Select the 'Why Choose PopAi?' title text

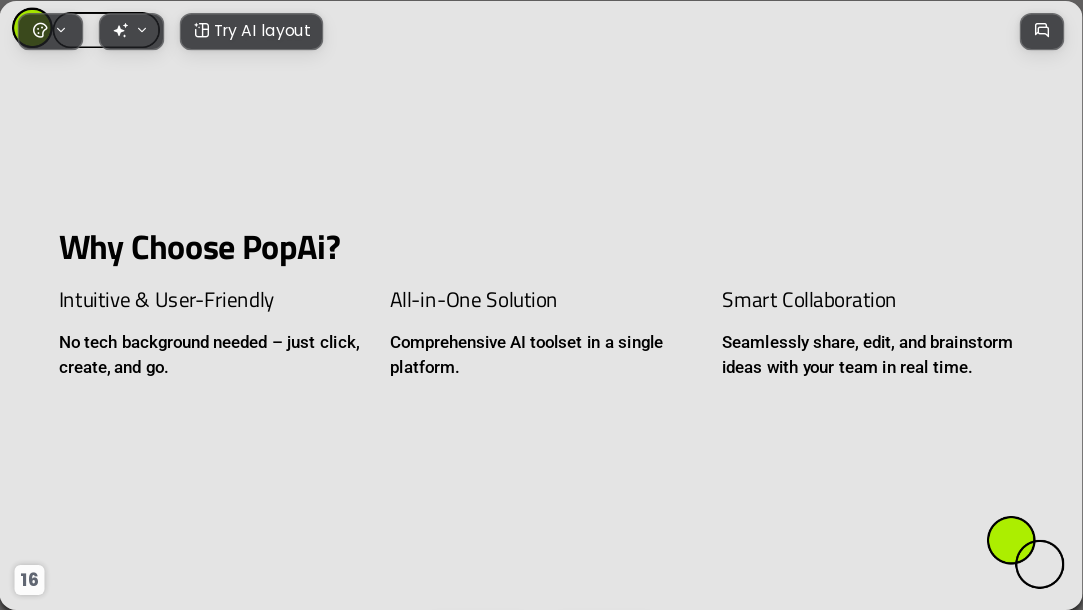[x=200, y=248]
